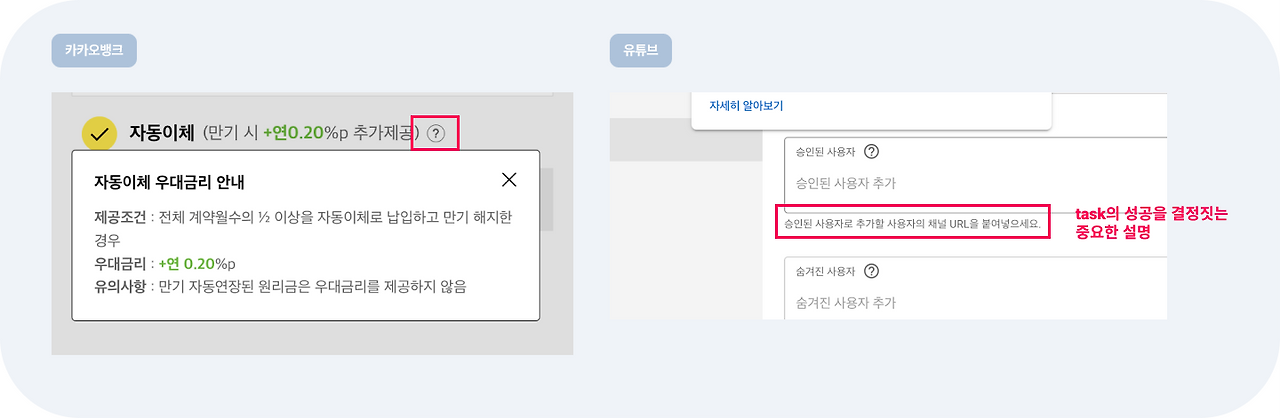Click the 자동이체 우대금리 안내 popup title
The width and height of the screenshot is (1280, 418).
pos(169,182)
